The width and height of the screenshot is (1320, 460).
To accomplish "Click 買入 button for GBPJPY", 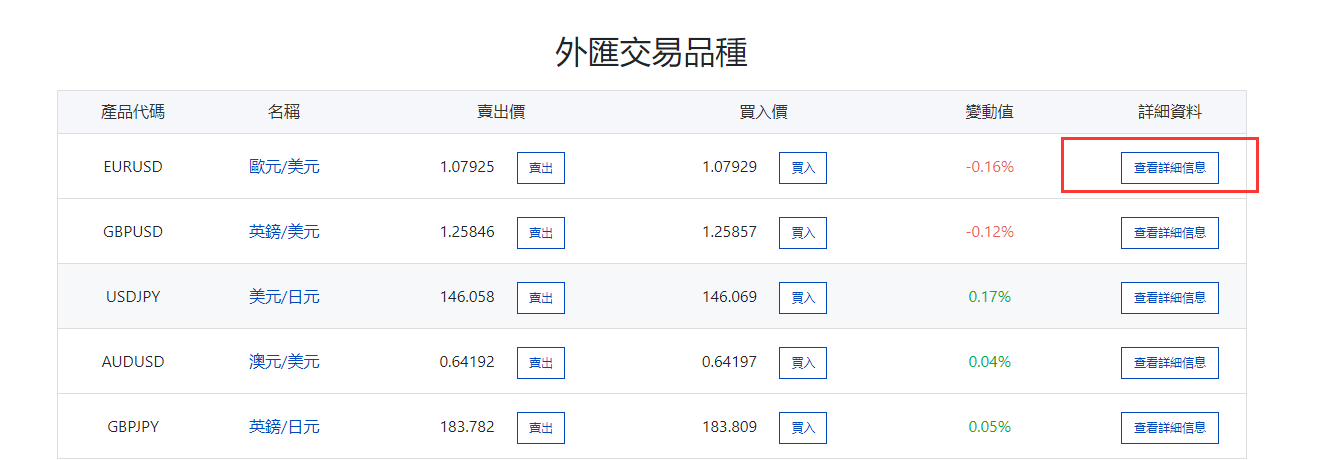I will click(x=802, y=428).
